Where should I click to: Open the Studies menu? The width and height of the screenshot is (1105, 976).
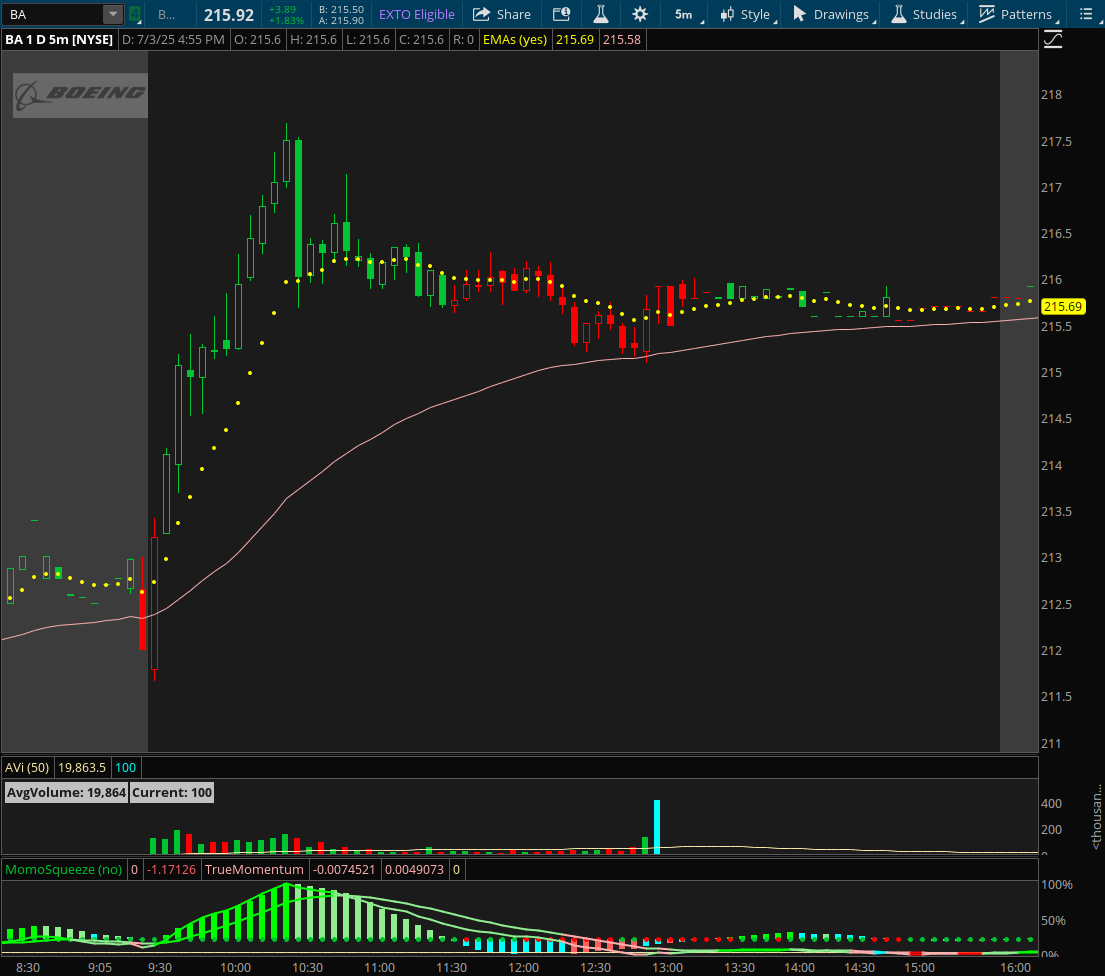(x=925, y=14)
